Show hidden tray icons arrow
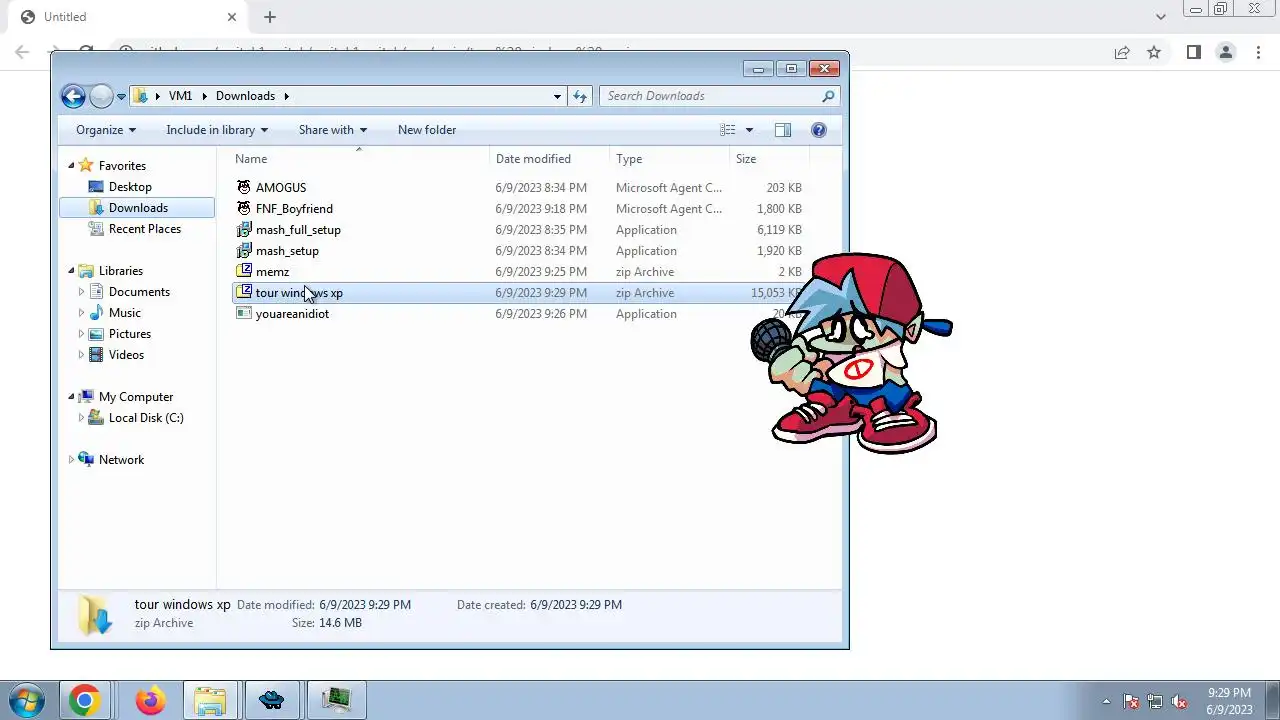 [1106, 701]
